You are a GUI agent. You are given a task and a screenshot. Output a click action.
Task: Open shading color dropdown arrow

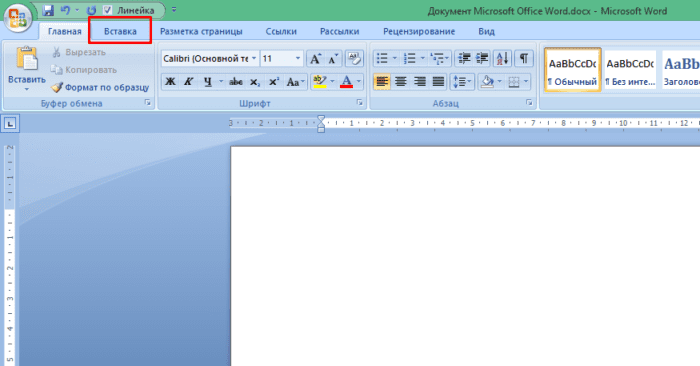pyautogui.click(x=500, y=82)
